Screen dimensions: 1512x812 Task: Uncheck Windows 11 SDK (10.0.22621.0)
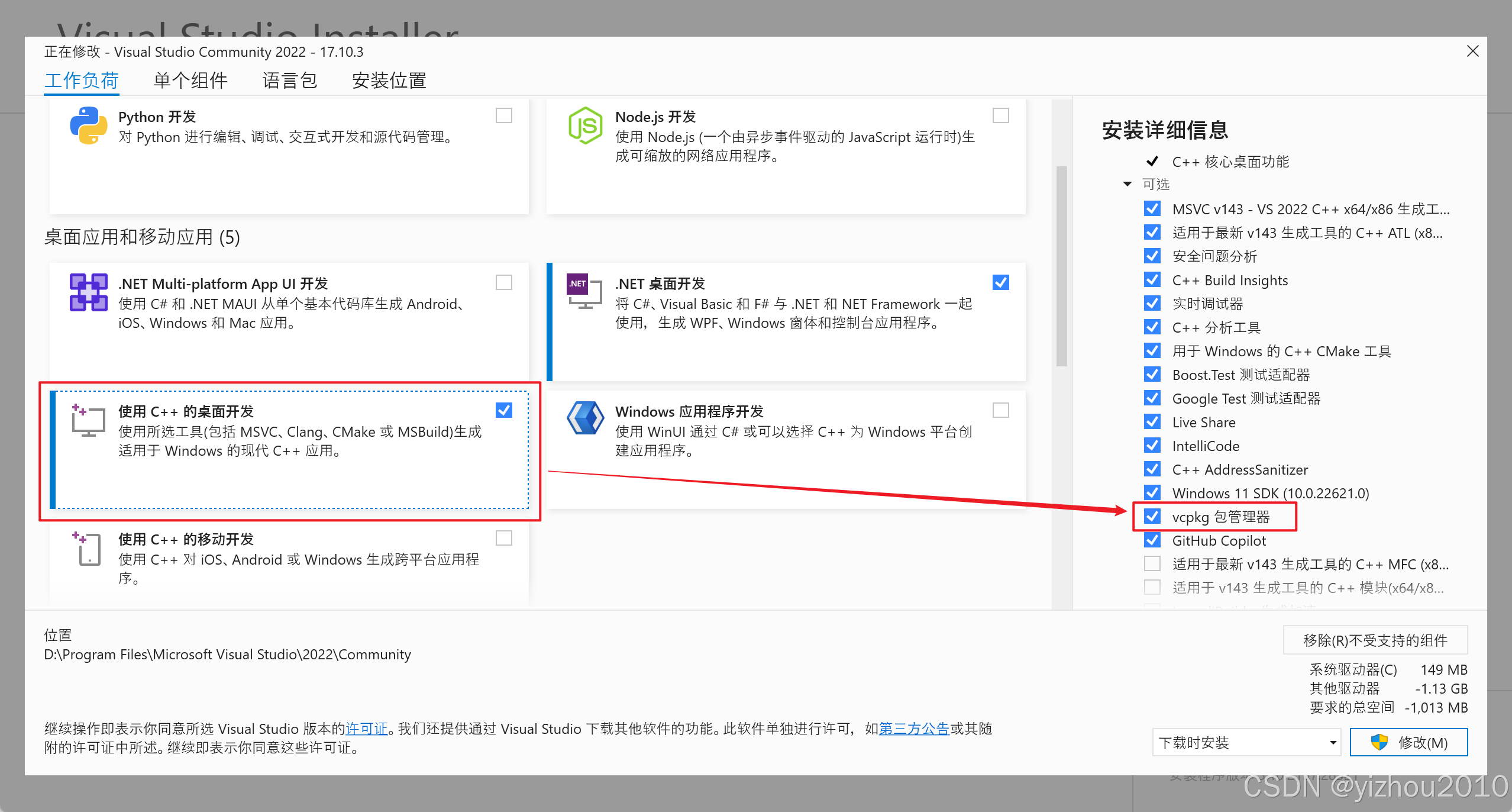click(1152, 492)
